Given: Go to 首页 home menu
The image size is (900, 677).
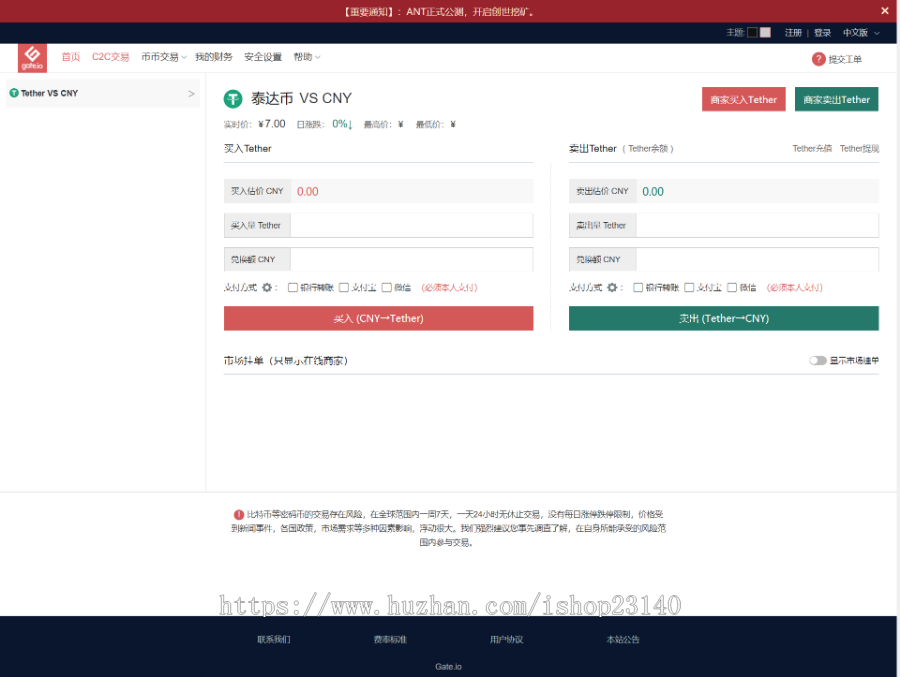Looking at the screenshot, I should click(71, 57).
